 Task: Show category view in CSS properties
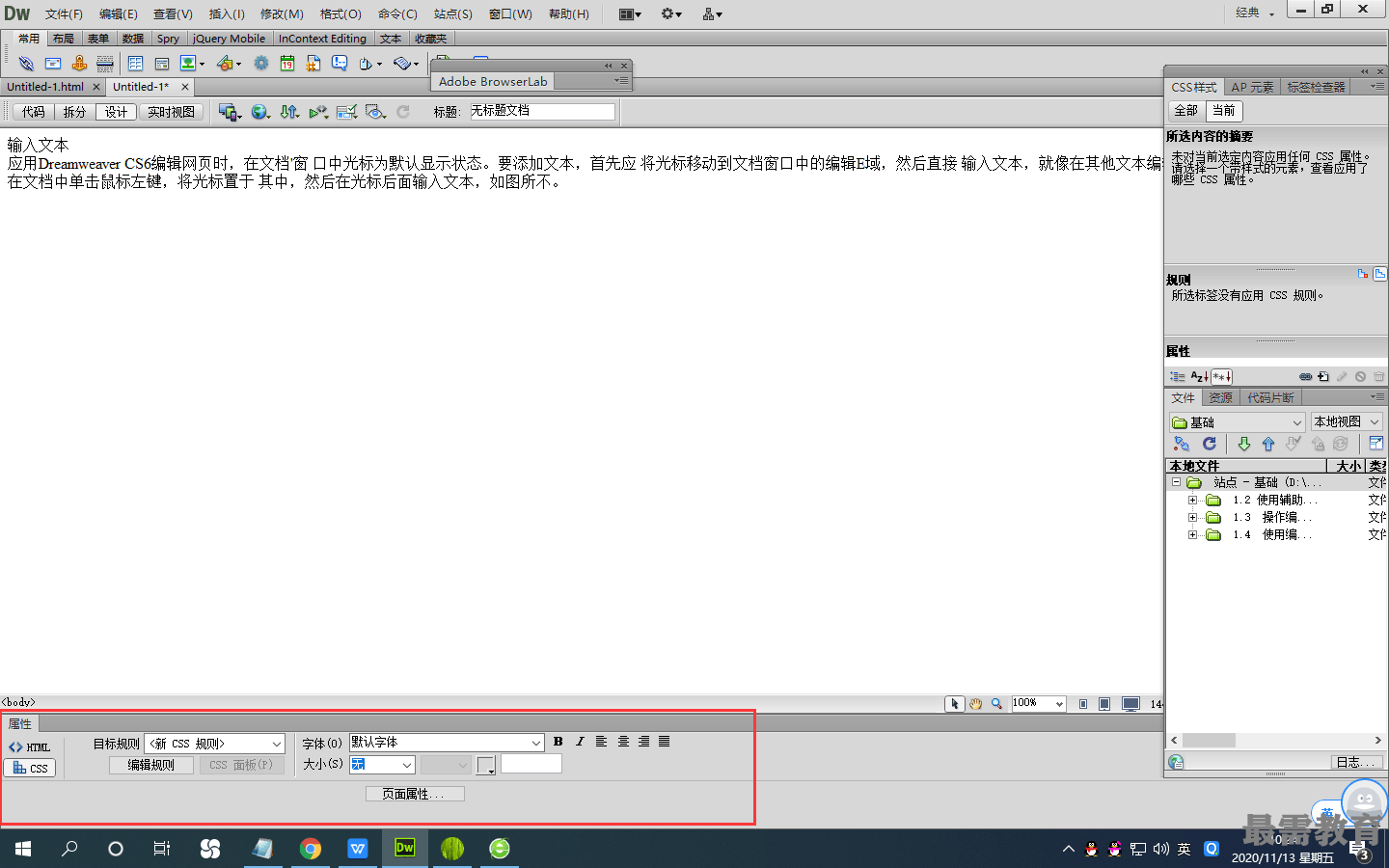coord(1178,376)
